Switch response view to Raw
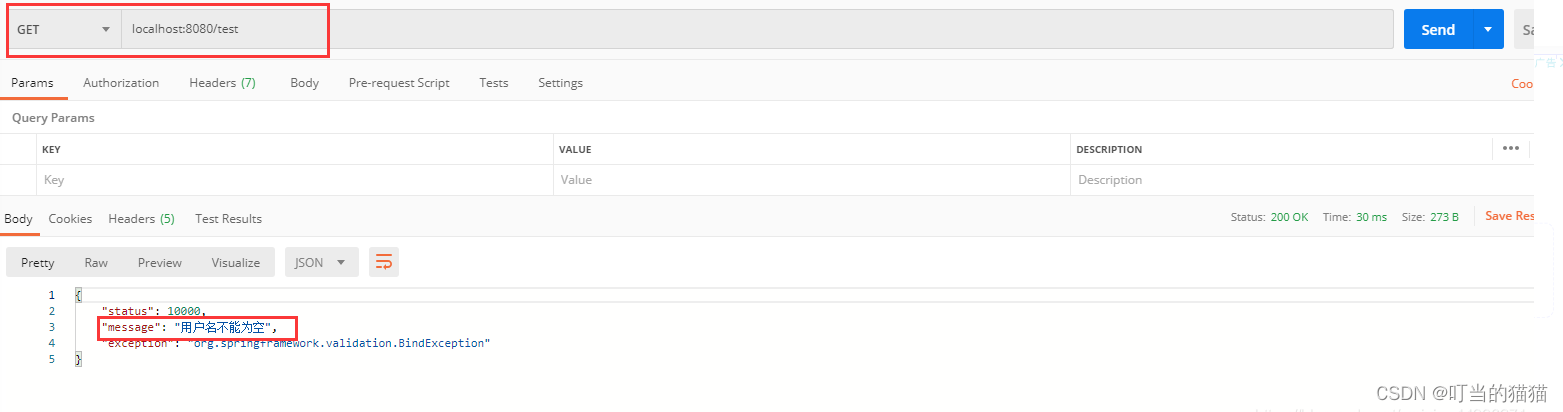This screenshot has height=412, width=1563. tap(96, 263)
